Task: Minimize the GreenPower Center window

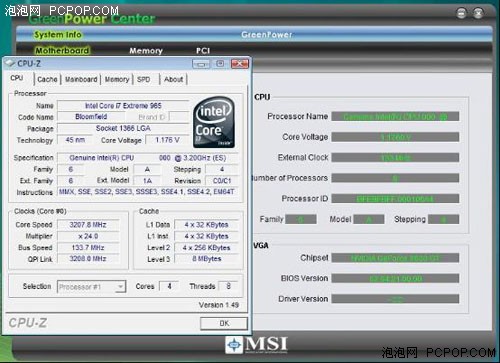Action: [462, 13]
